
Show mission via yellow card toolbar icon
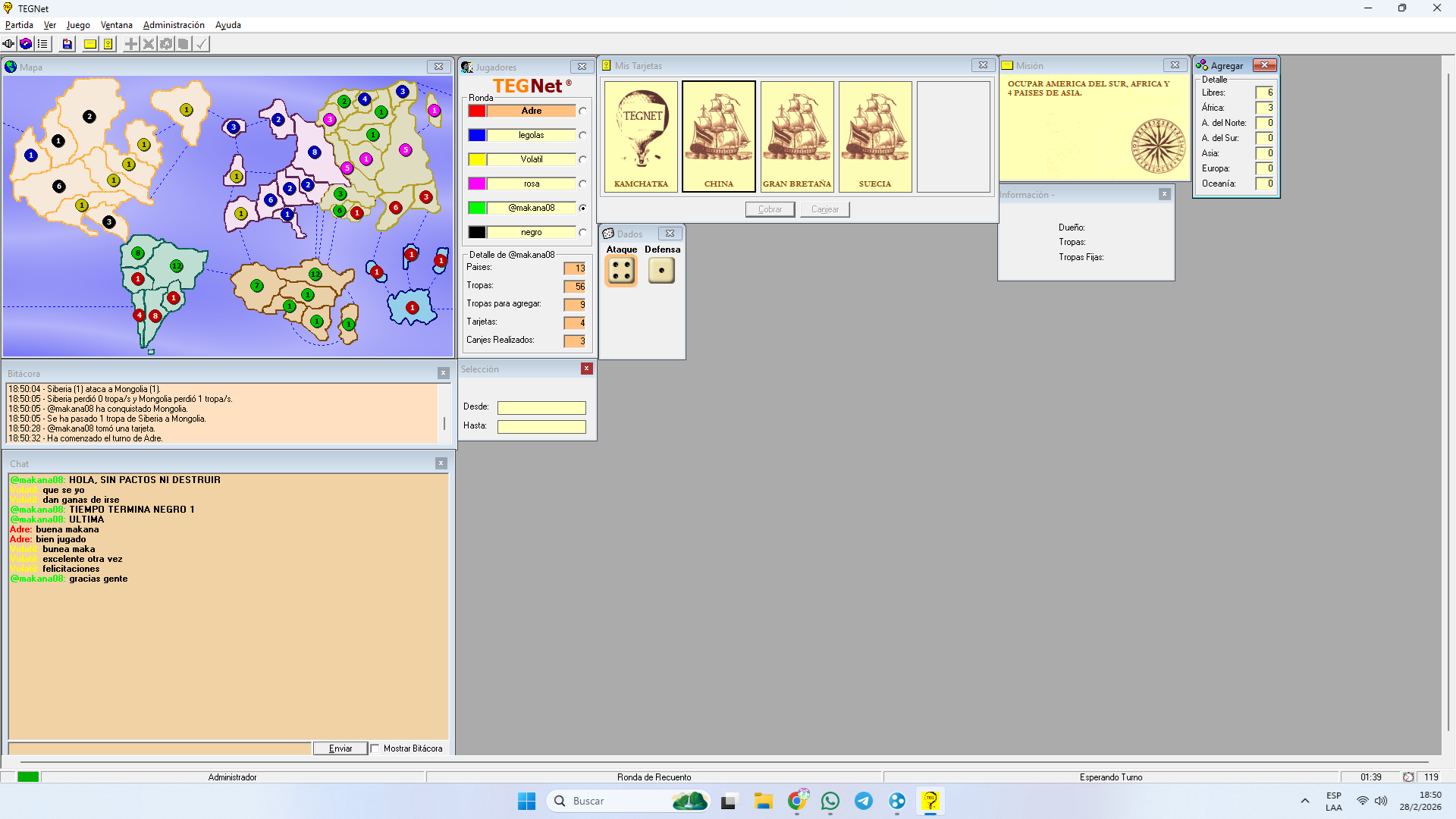[x=90, y=44]
